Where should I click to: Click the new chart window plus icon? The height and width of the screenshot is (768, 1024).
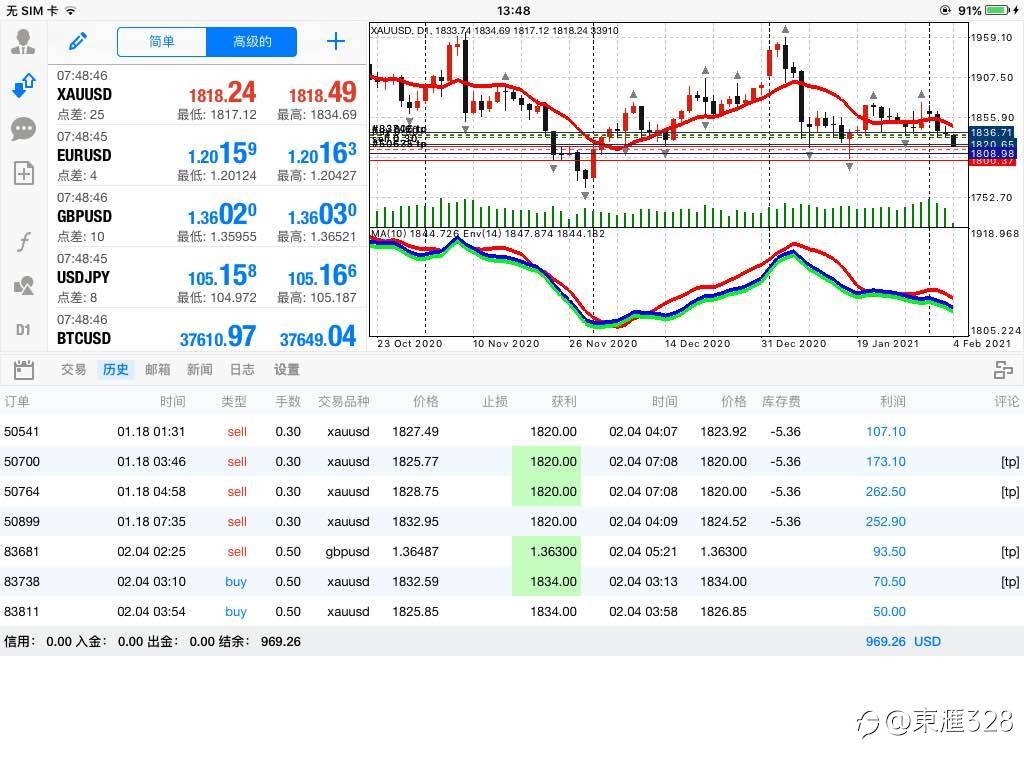[23, 173]
